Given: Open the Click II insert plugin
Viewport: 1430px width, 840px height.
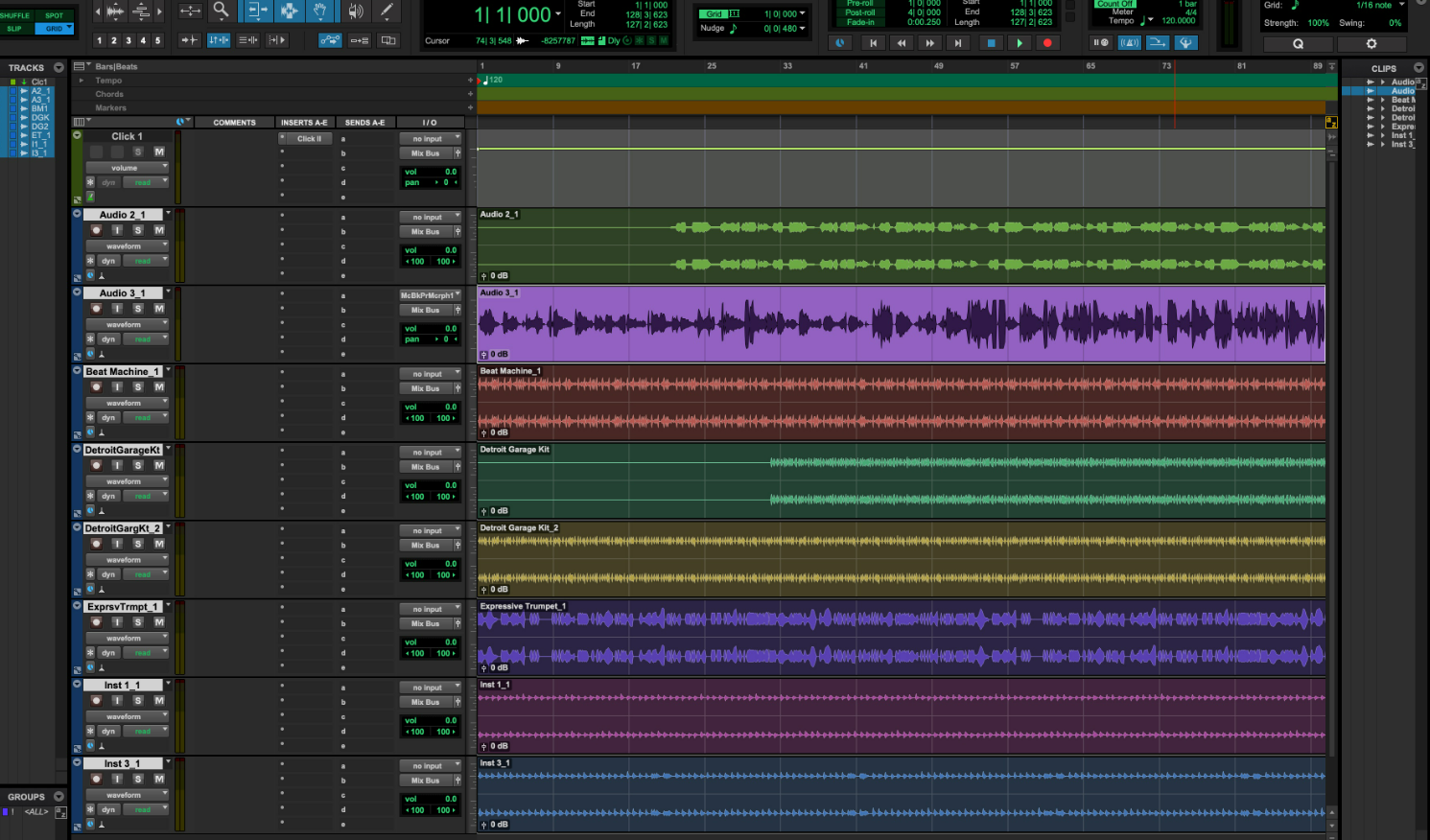Looking at the screenshot, I should click(x=308, y=139).
